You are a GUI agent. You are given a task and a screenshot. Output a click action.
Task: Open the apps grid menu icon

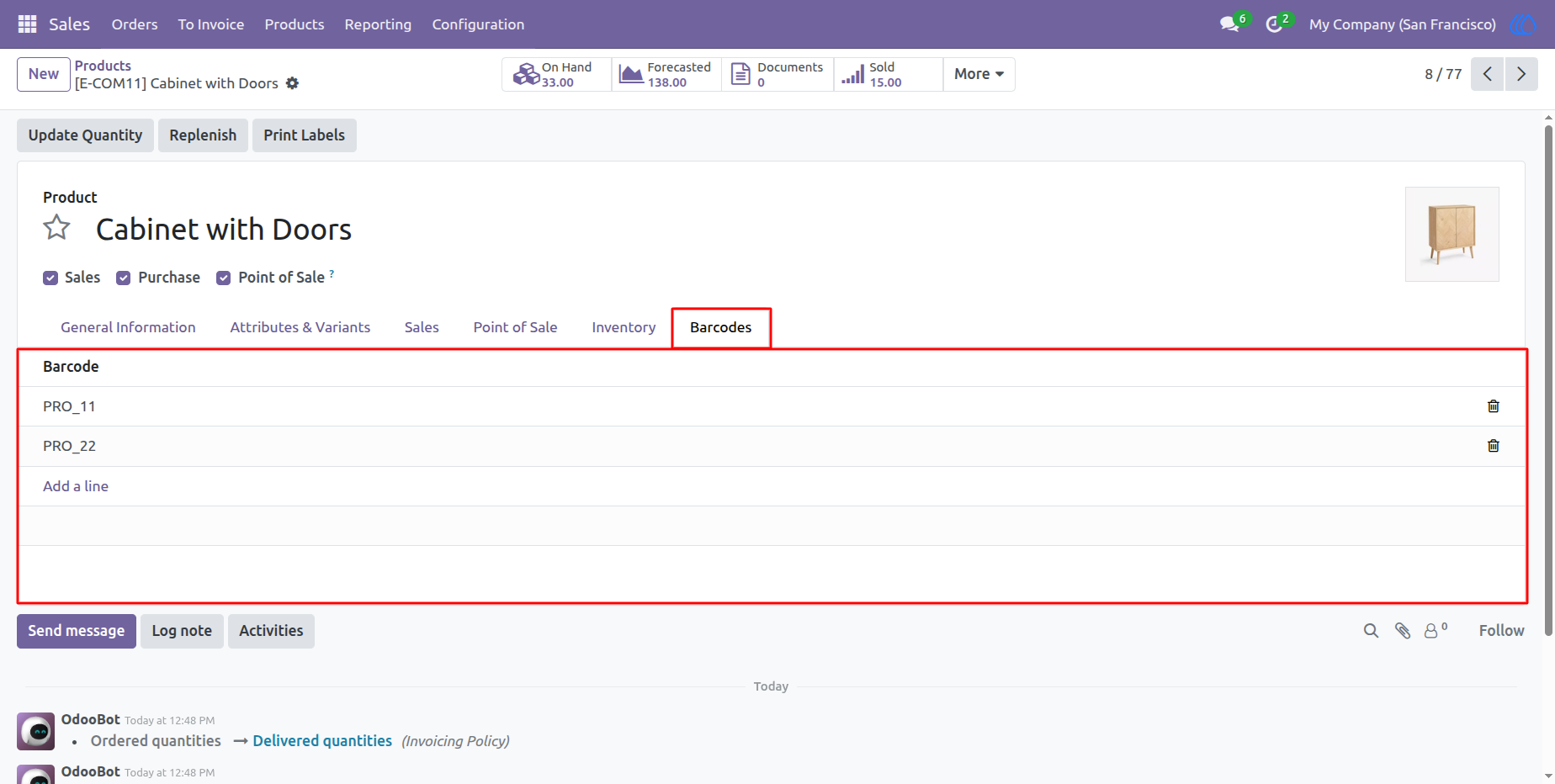27,24
